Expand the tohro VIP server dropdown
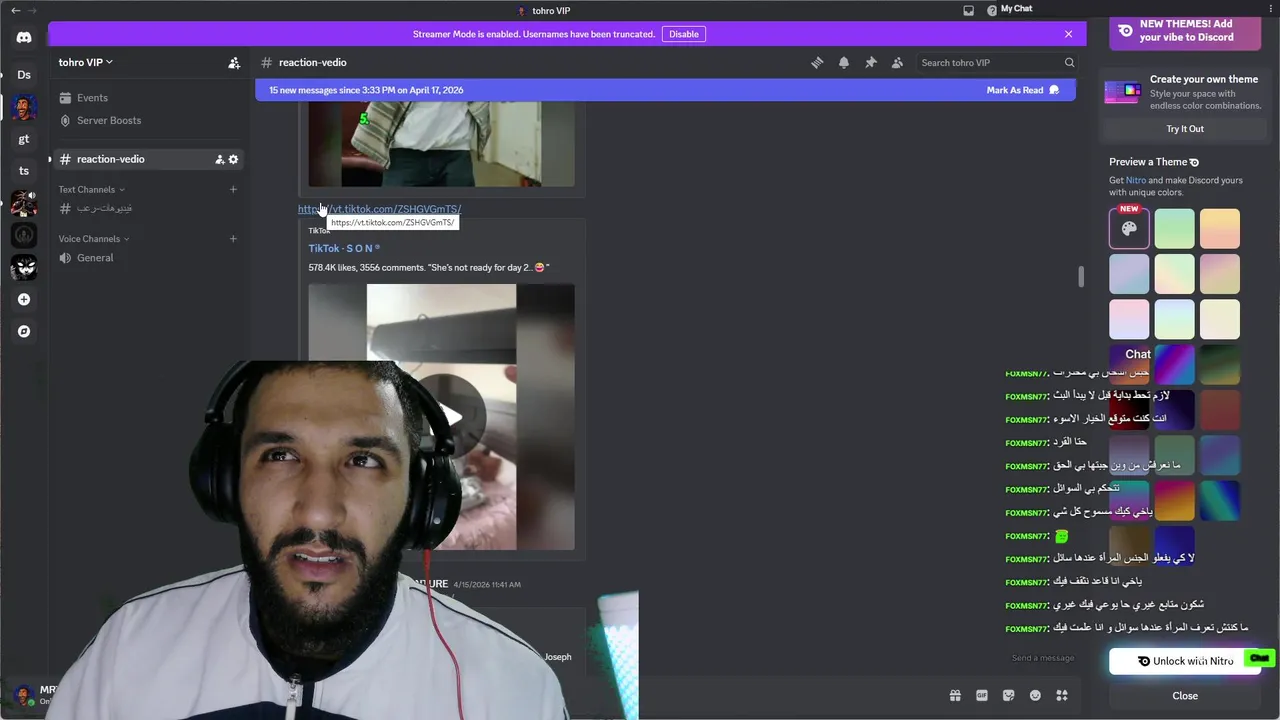1280x720 pixels. click(x=86, y=62)
